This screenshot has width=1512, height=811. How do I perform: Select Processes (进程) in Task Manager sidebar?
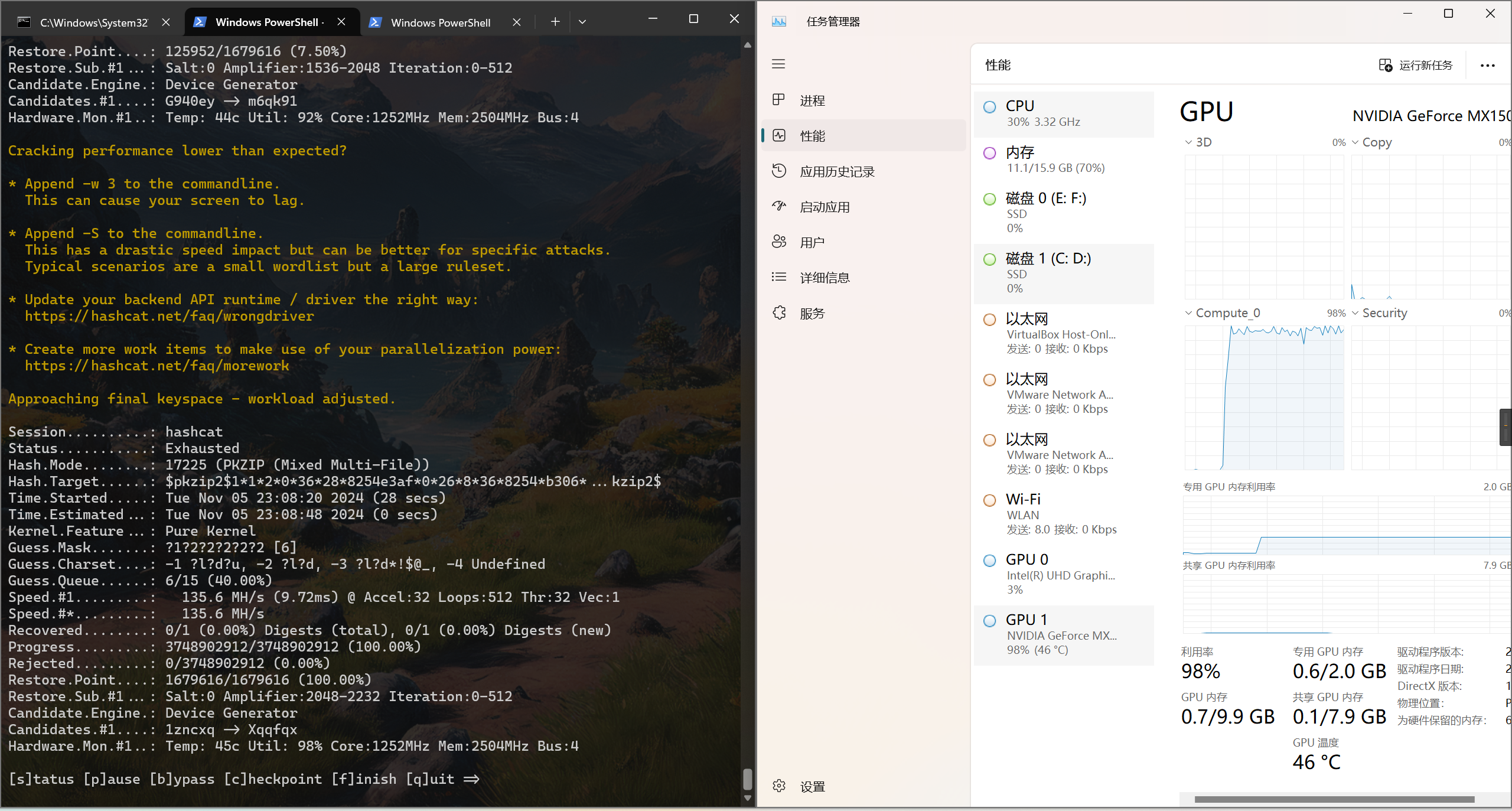(863, 100)
